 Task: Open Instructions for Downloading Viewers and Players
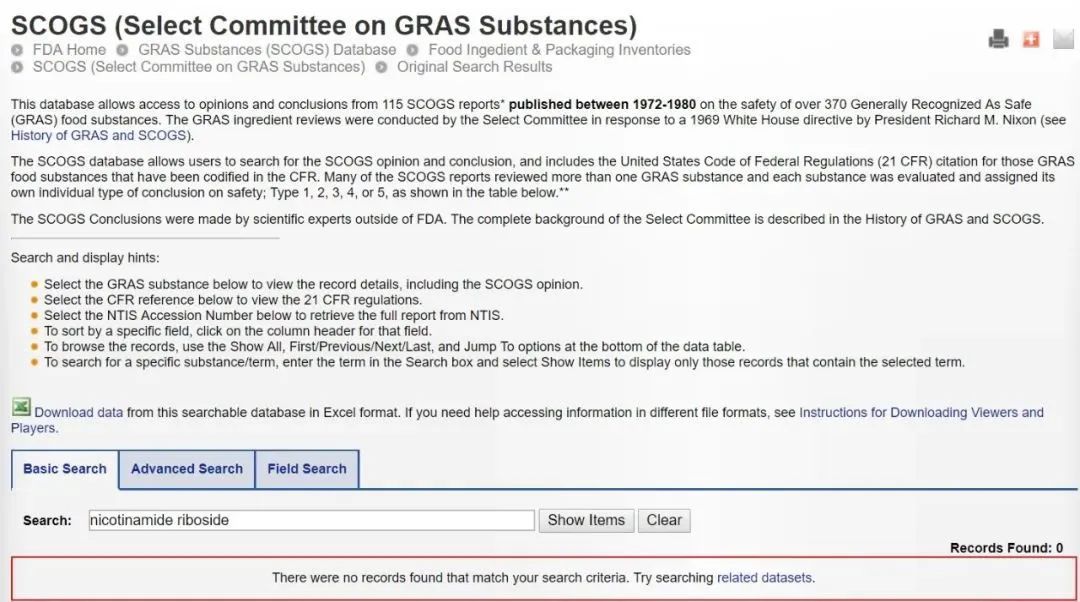527,419
